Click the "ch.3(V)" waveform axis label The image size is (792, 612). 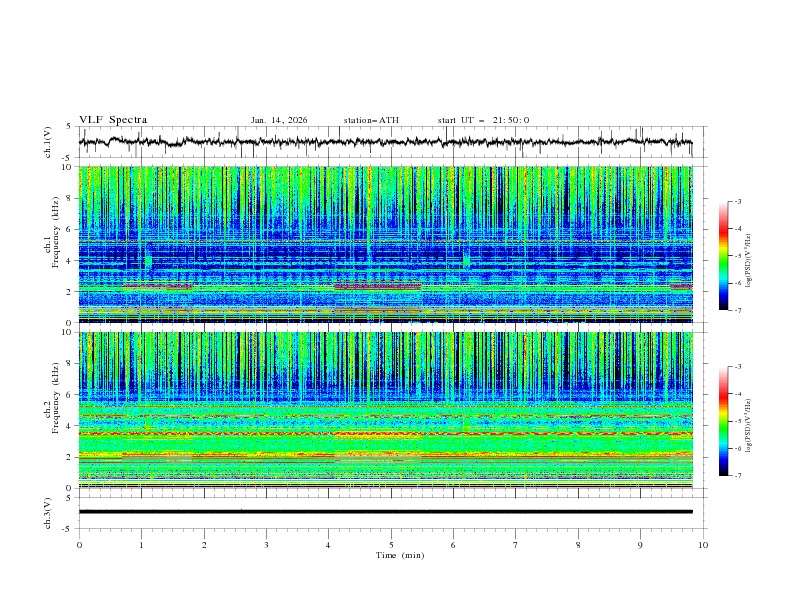pos(48,513)
